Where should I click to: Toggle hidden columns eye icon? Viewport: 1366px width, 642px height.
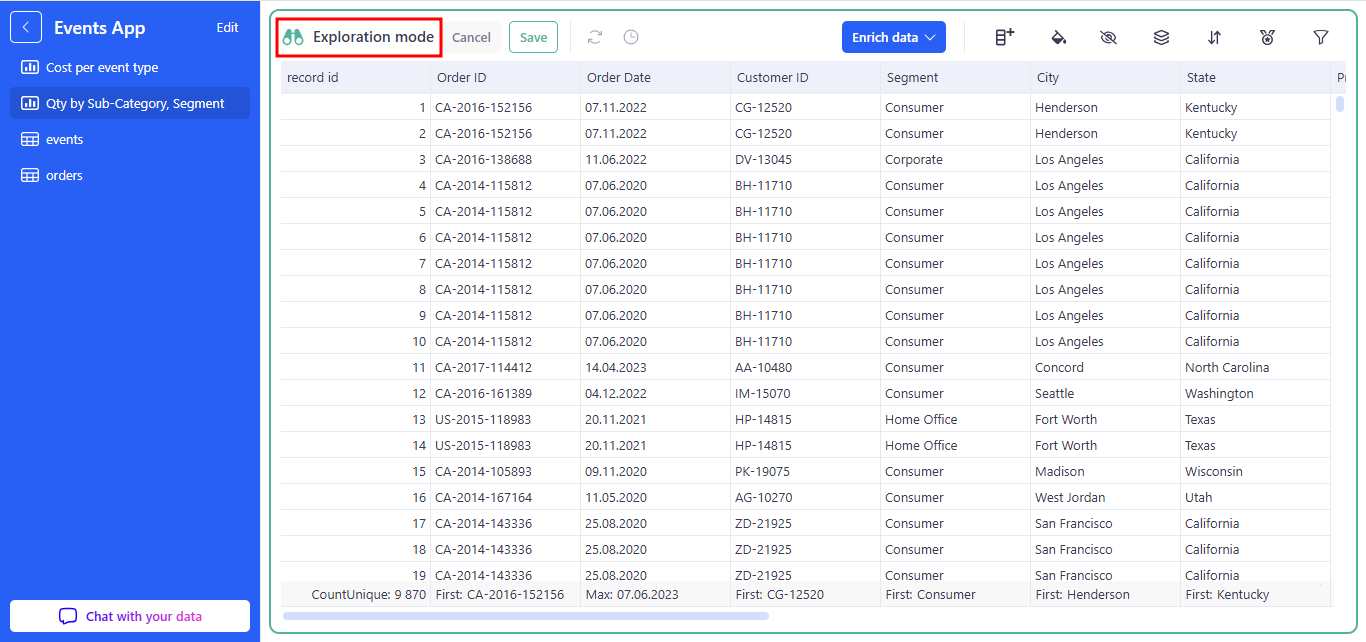pyautogui.click(x=1108, y=37)
